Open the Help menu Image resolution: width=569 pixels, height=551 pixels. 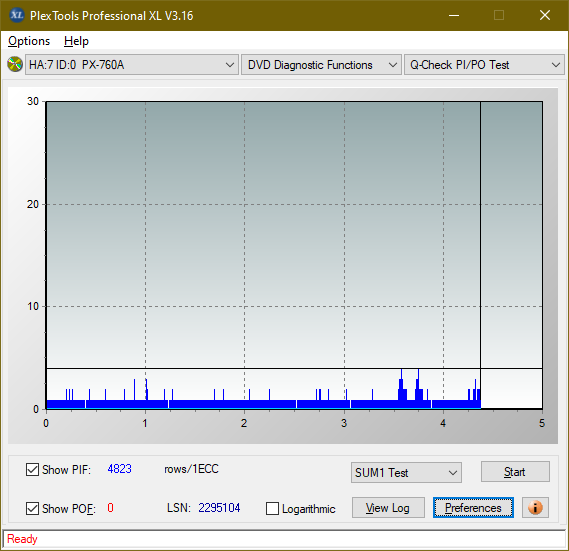coord(76,41)
